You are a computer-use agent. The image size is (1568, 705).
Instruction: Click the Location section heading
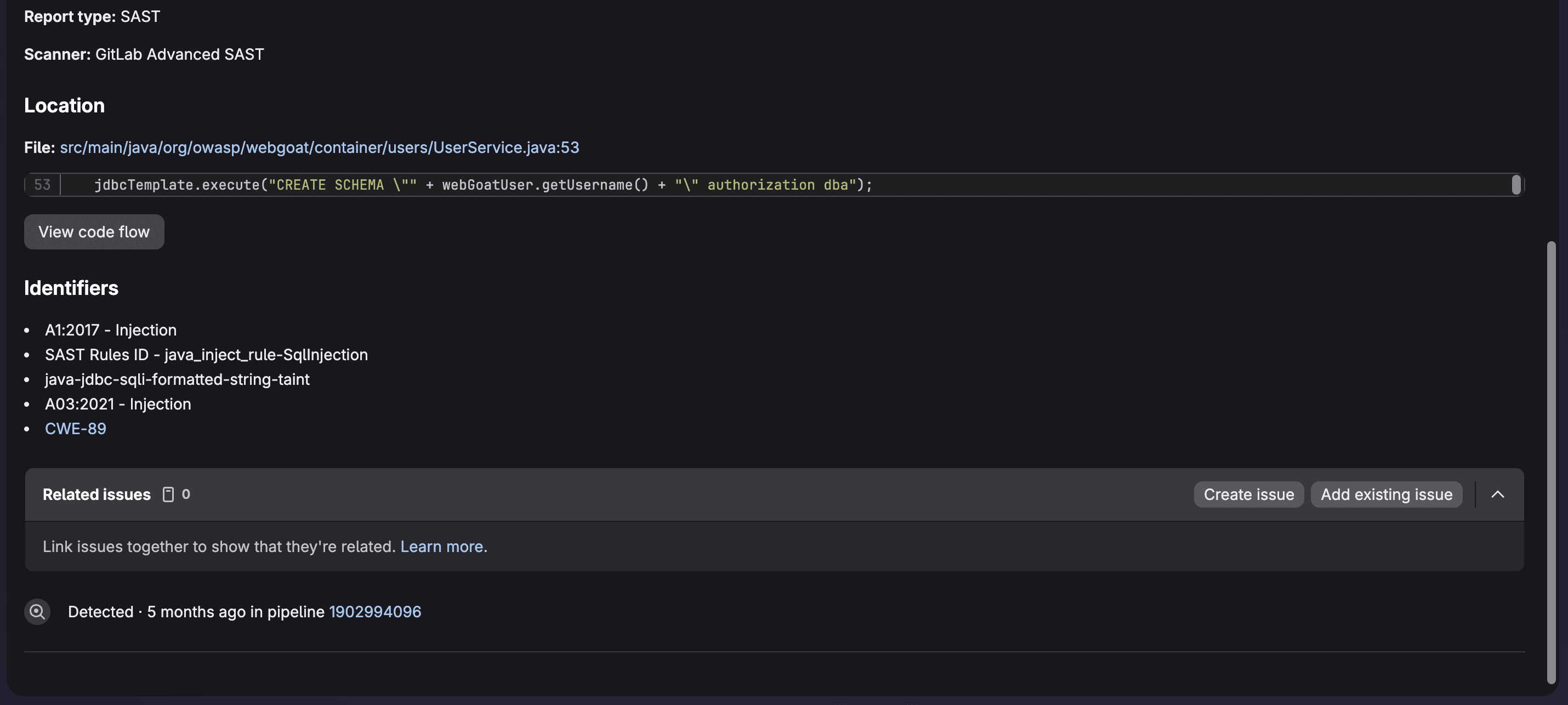coord(64,105)
